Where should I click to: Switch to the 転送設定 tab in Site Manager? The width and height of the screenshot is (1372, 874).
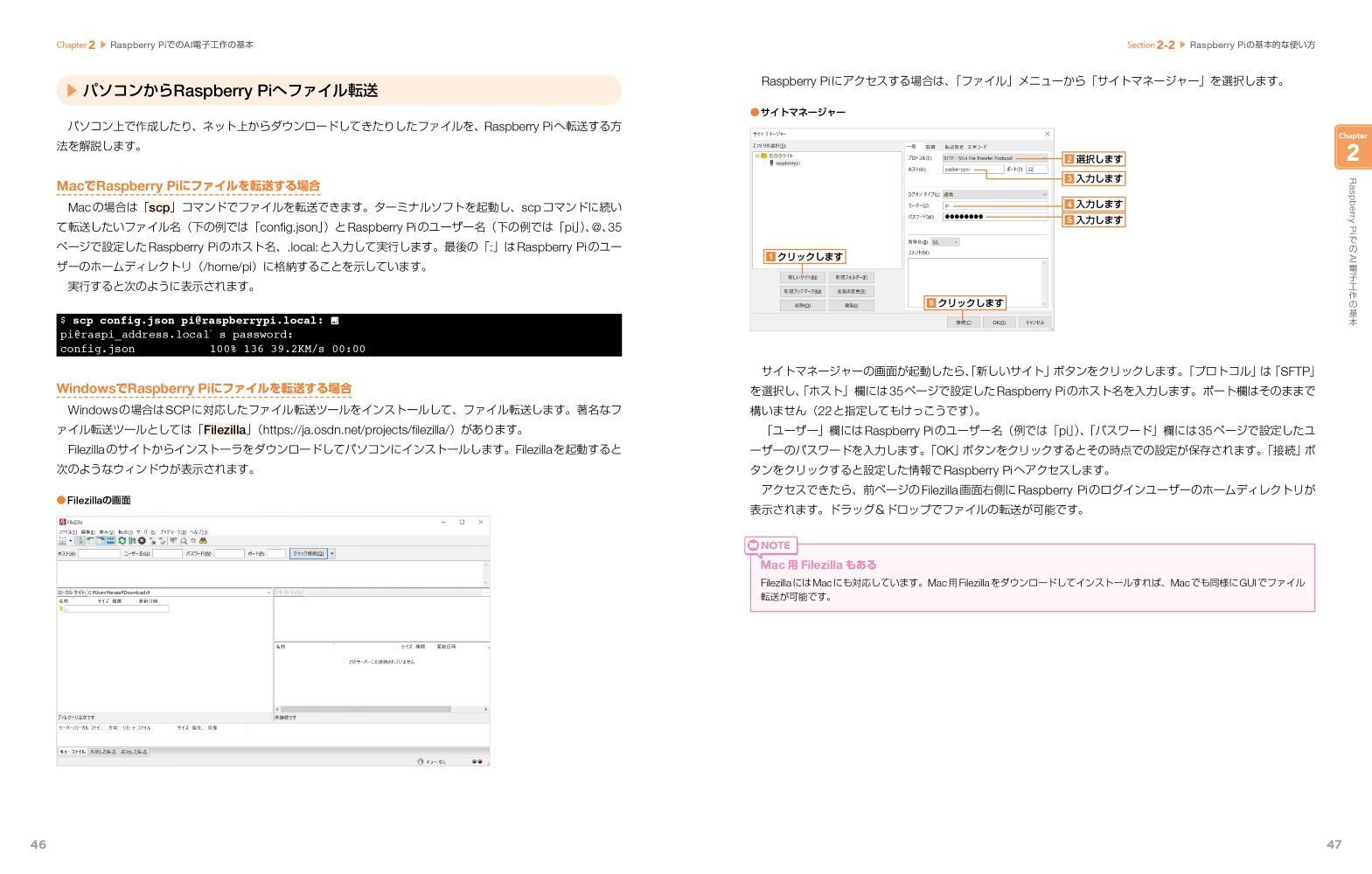click(x=953, y=147)
